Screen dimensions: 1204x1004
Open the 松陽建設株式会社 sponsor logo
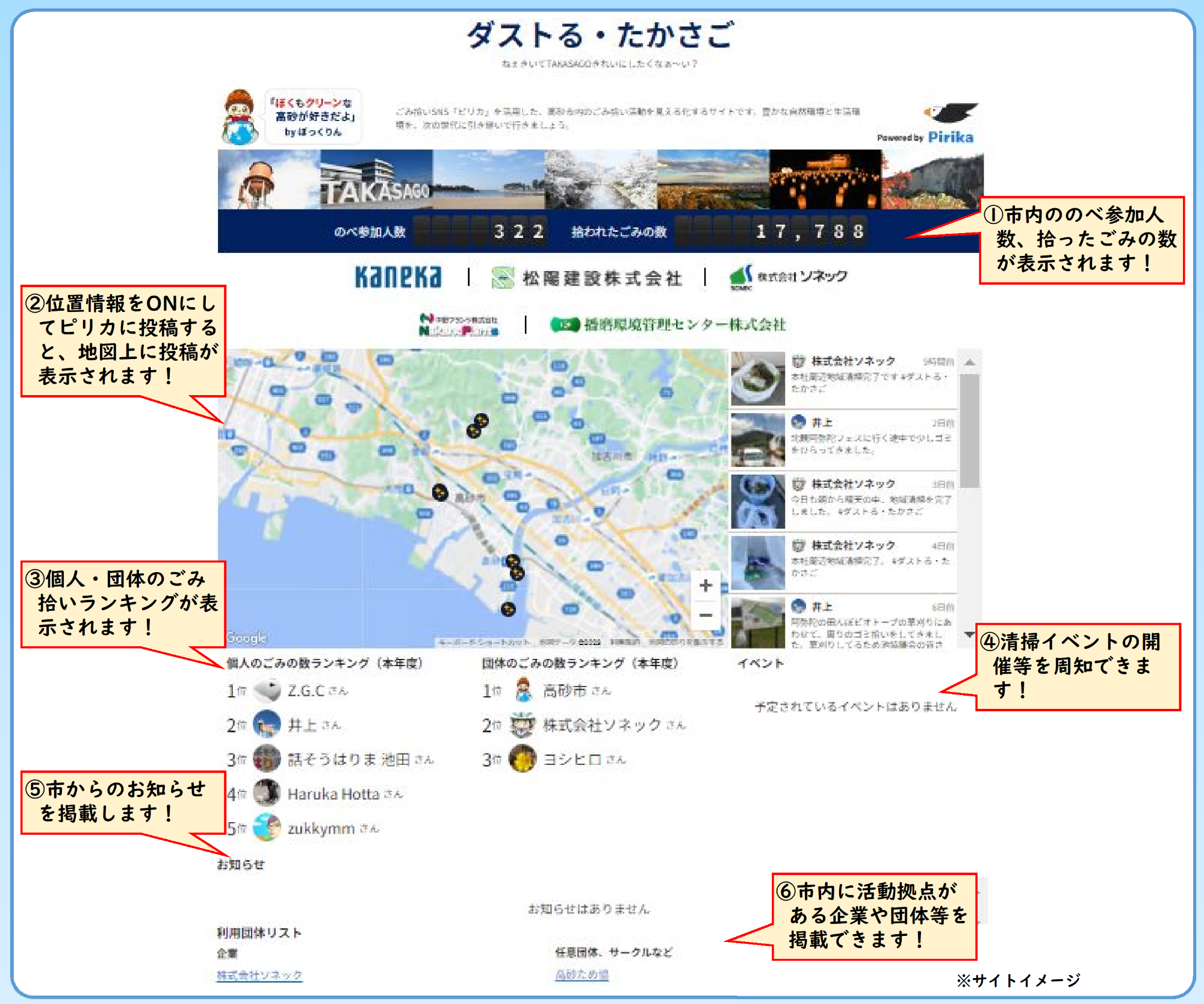[x=587, y=278]
